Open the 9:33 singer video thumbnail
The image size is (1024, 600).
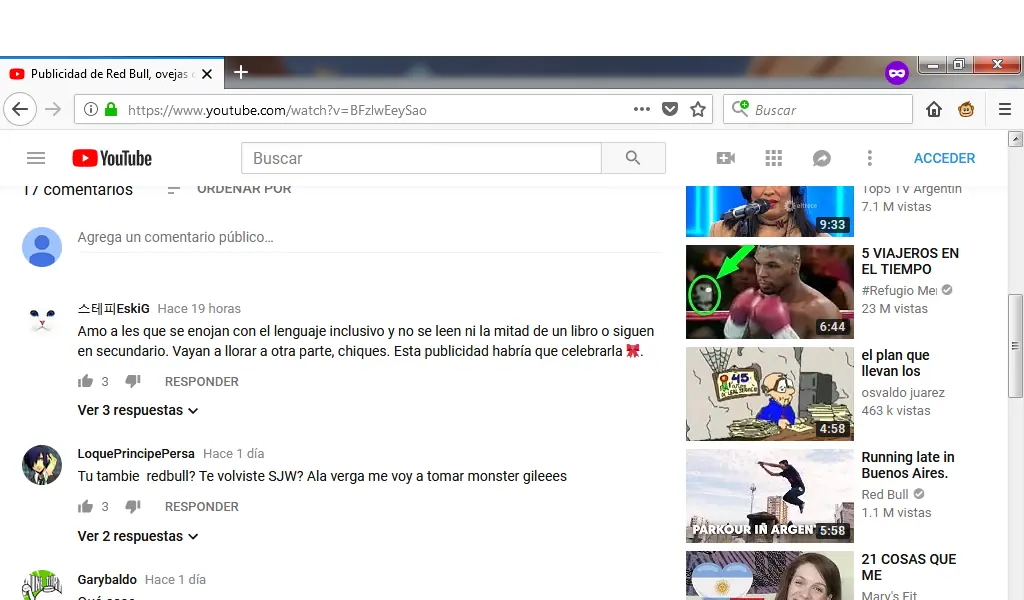[x=770, y=211]
